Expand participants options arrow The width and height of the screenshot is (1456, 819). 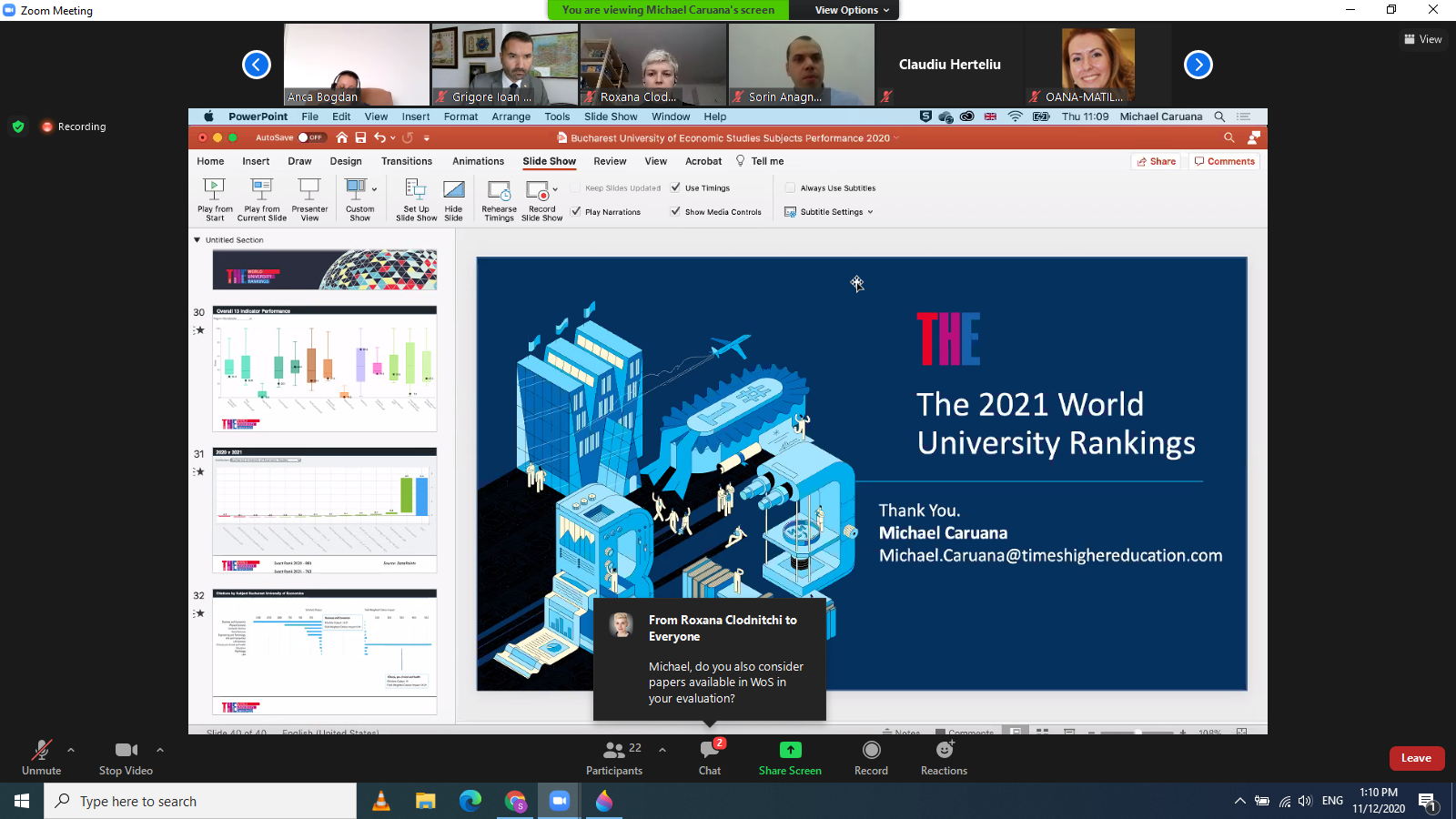(662, 750)
